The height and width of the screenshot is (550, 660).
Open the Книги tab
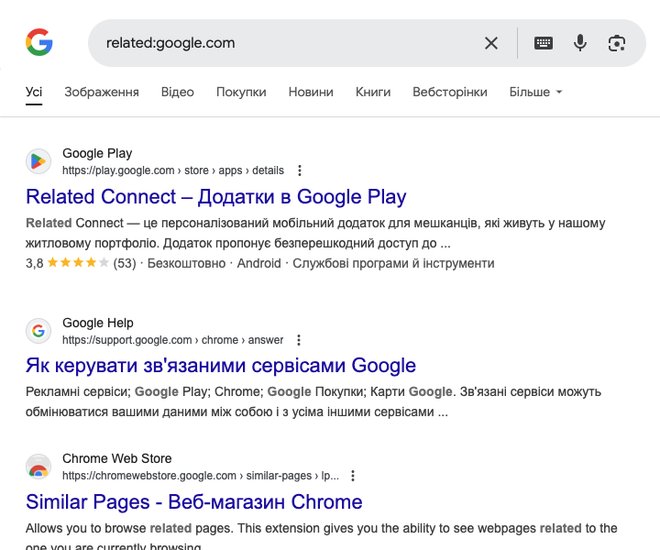tap(373, 92)
